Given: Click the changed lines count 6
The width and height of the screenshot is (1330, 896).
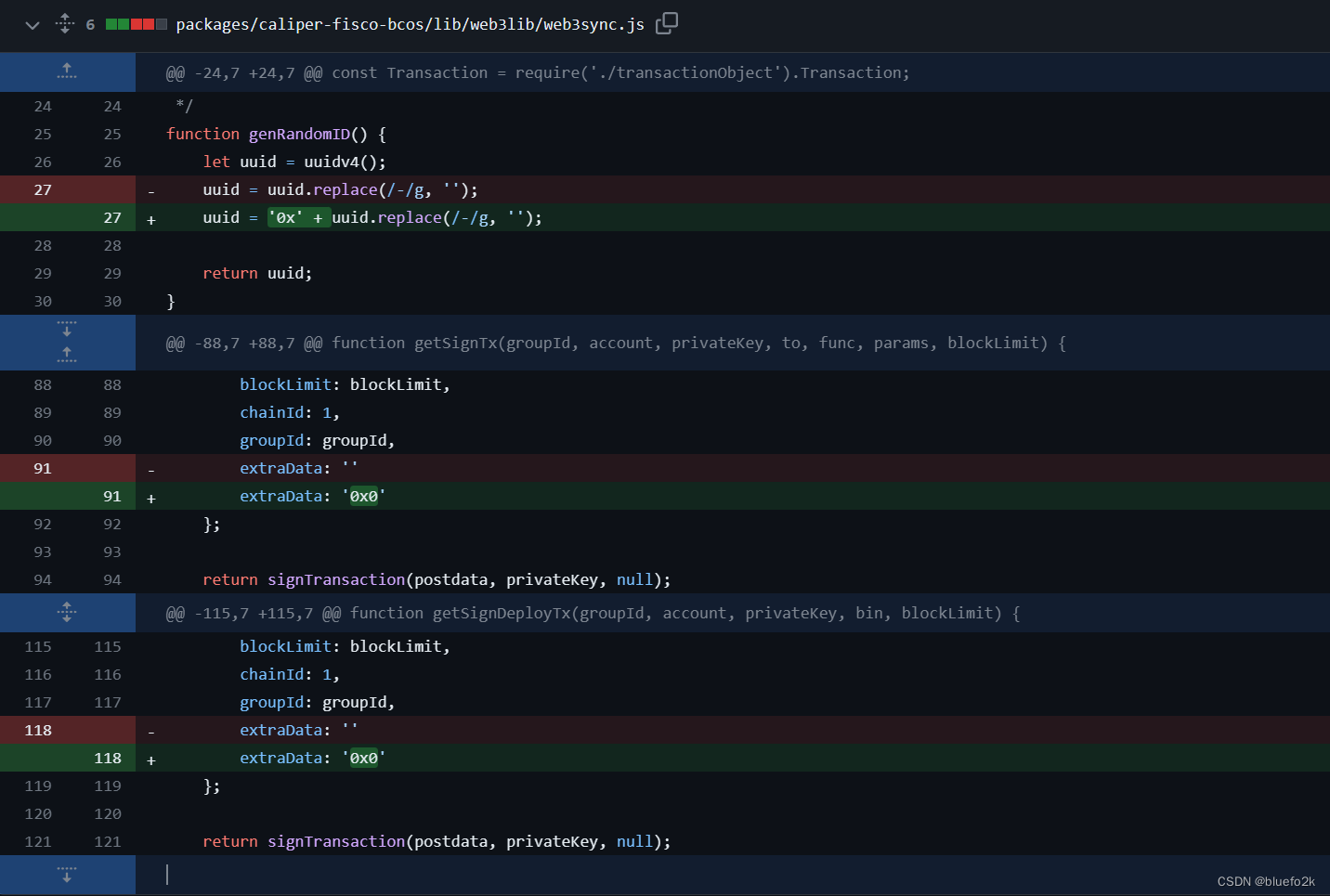Looking at the screenshot, I should (90, 24).
